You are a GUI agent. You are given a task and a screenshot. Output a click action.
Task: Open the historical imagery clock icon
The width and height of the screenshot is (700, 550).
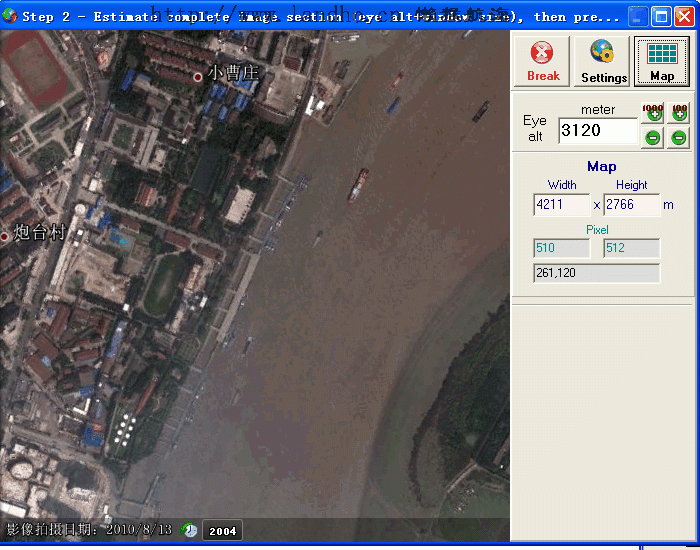191,530
